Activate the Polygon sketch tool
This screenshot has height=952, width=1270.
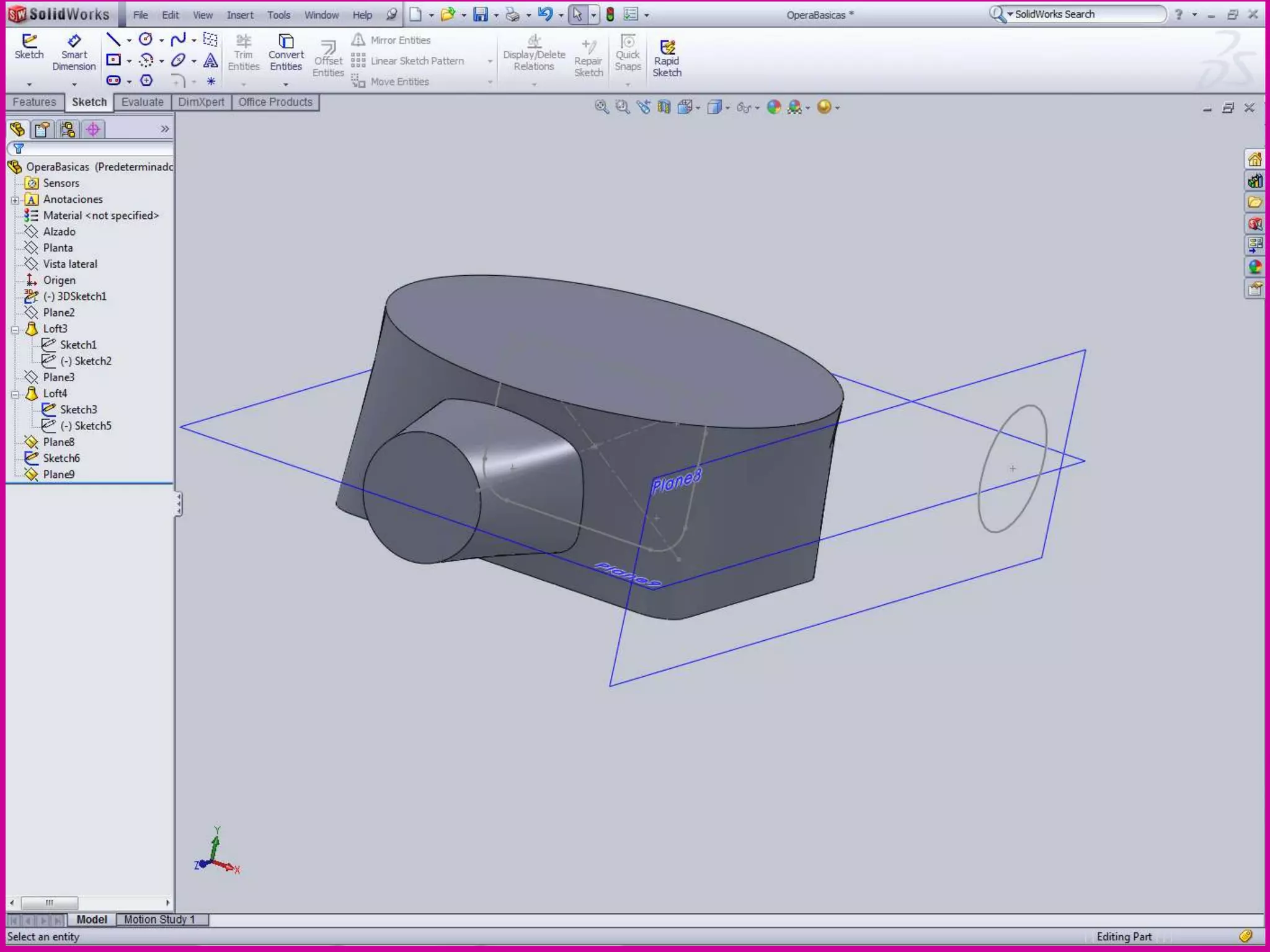(146, 81)
